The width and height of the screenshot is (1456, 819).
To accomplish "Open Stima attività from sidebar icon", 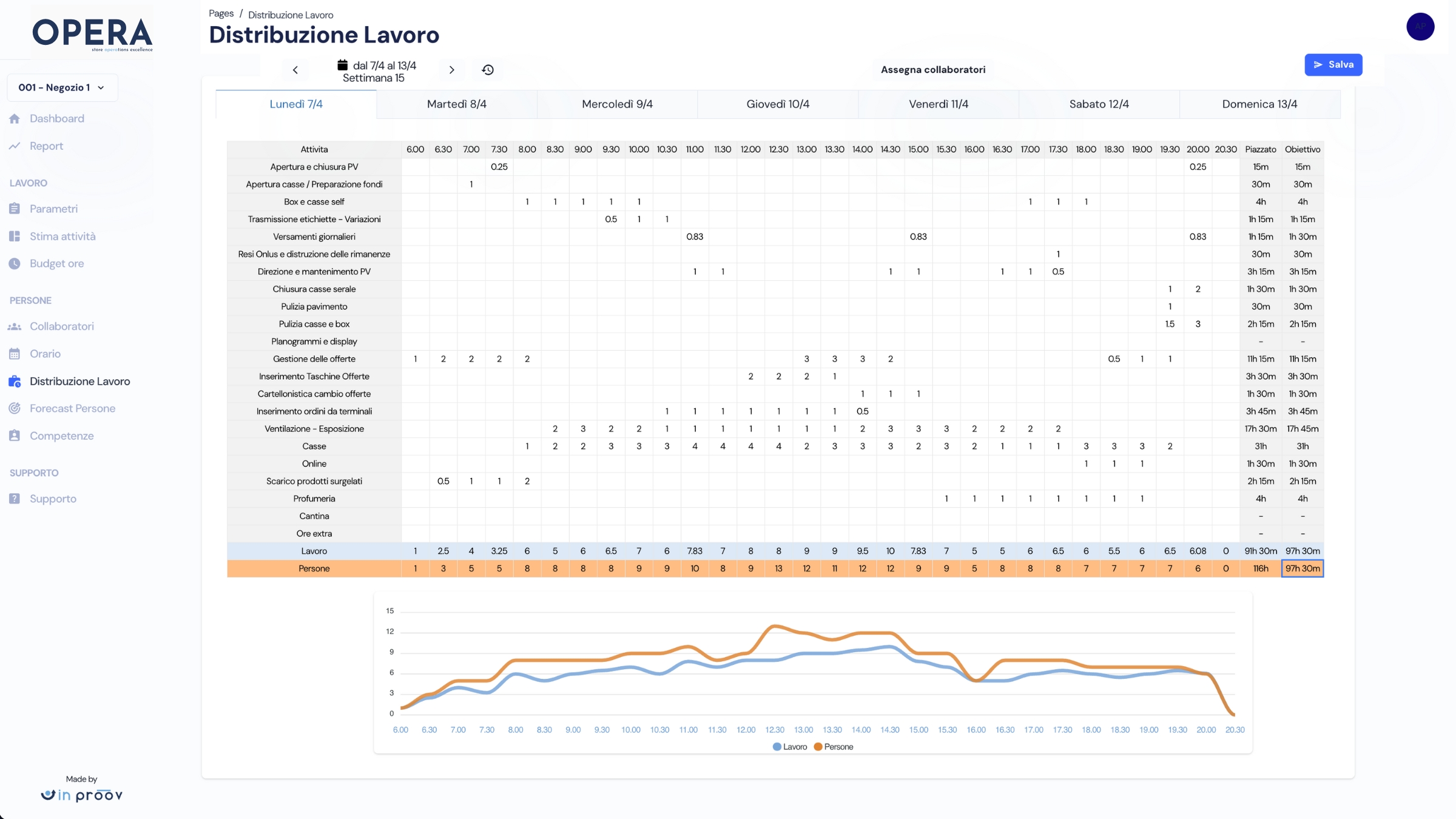I will [x=15, y=237].
